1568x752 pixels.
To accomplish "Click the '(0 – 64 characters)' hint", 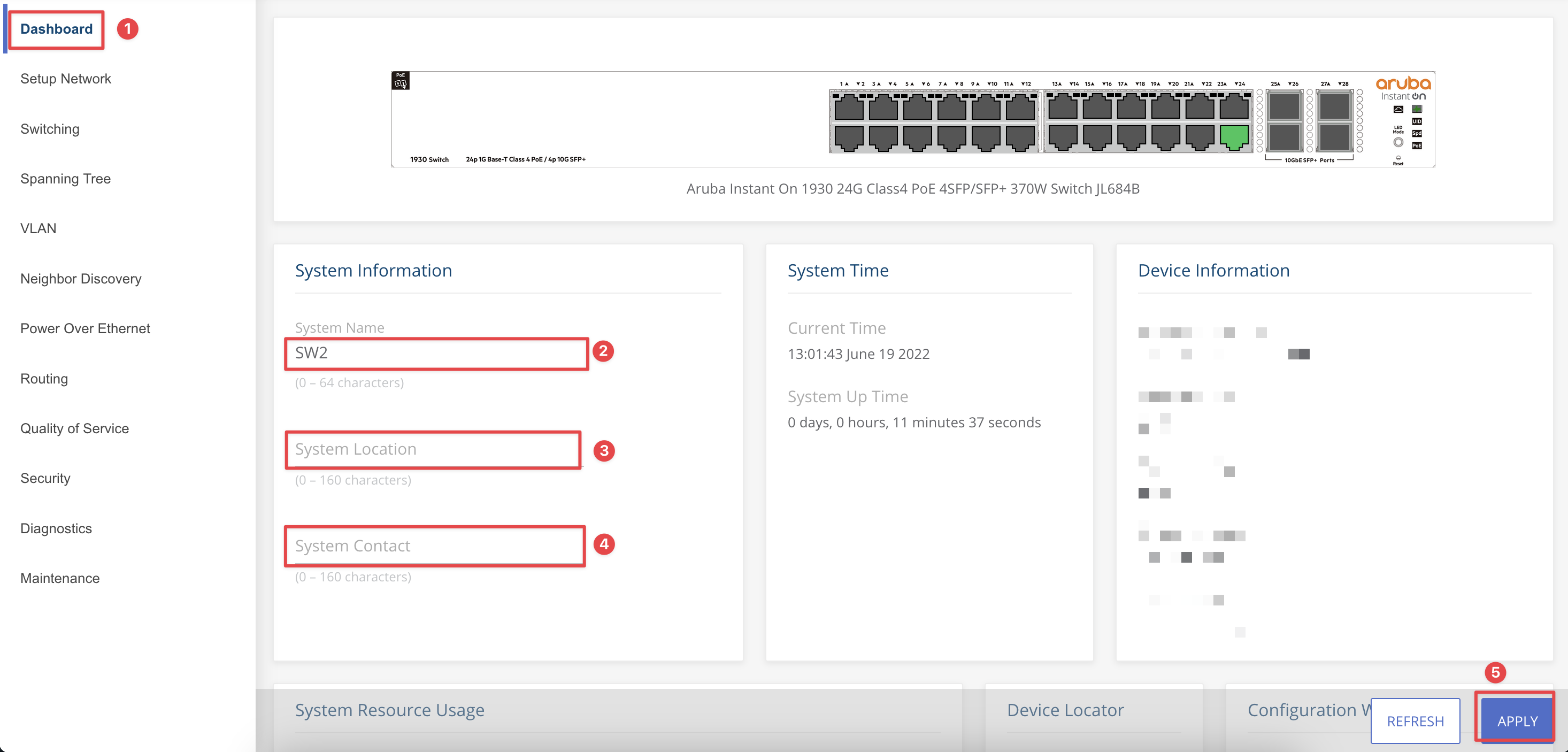I will pyautogui.click(x=349, y=382).
